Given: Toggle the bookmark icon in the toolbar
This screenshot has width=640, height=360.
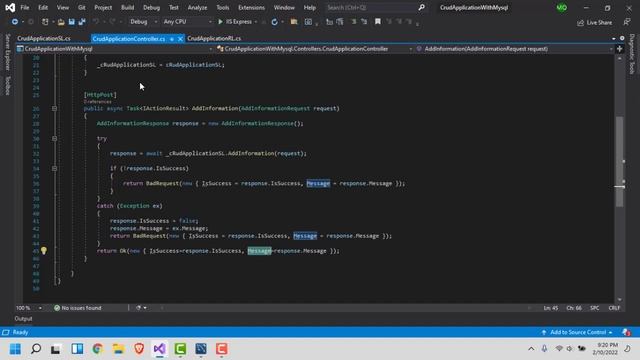Looking at the screenshot, I should point(378,22).
